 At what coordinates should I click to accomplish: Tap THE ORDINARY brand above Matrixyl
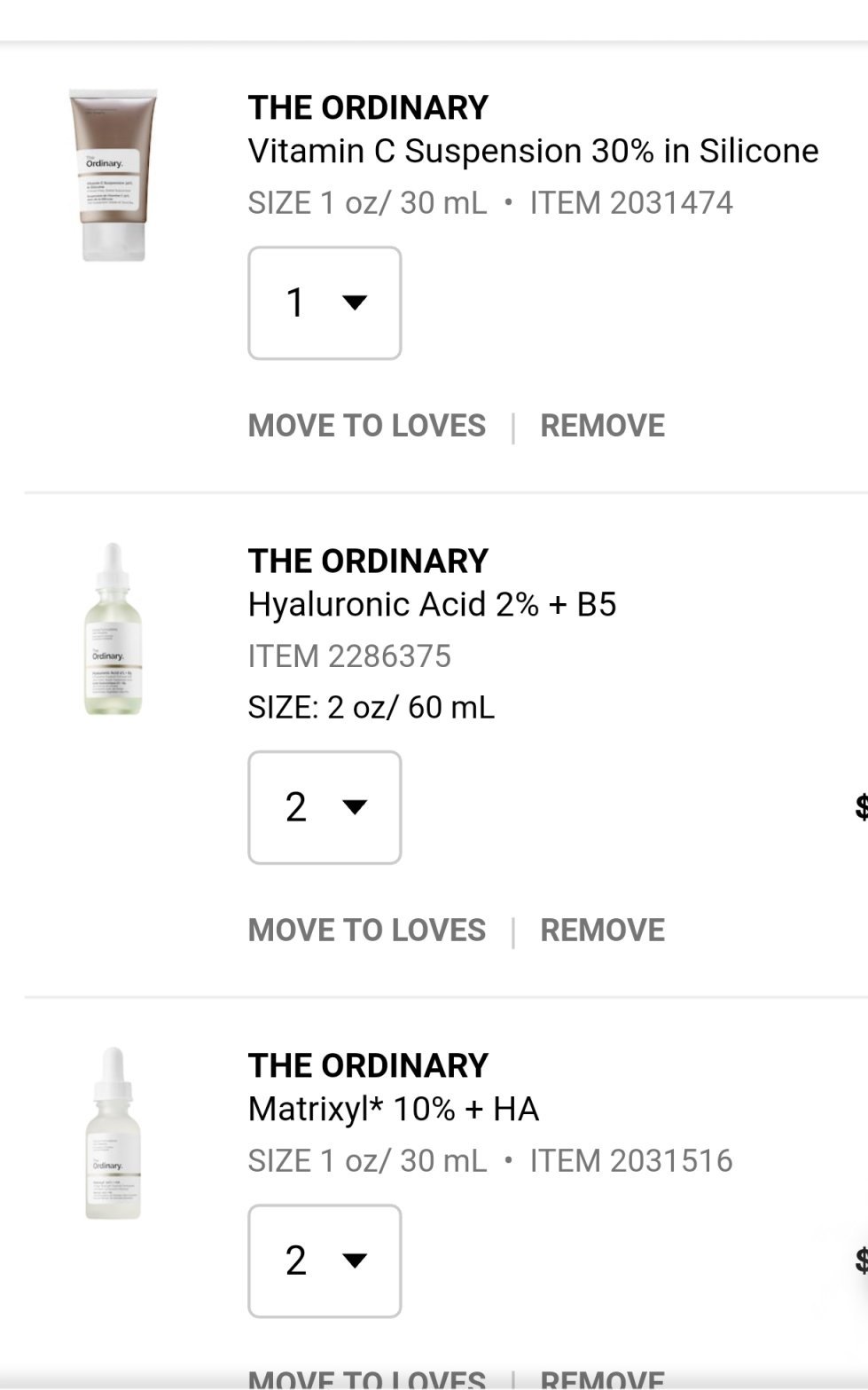pos(368,1066)
